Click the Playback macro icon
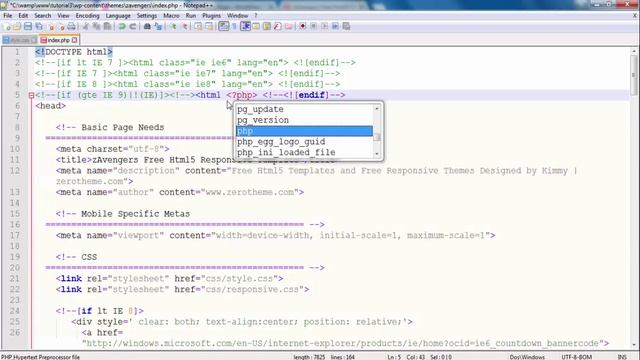This screenshot has width=640, height=360. tap(324, 27)
